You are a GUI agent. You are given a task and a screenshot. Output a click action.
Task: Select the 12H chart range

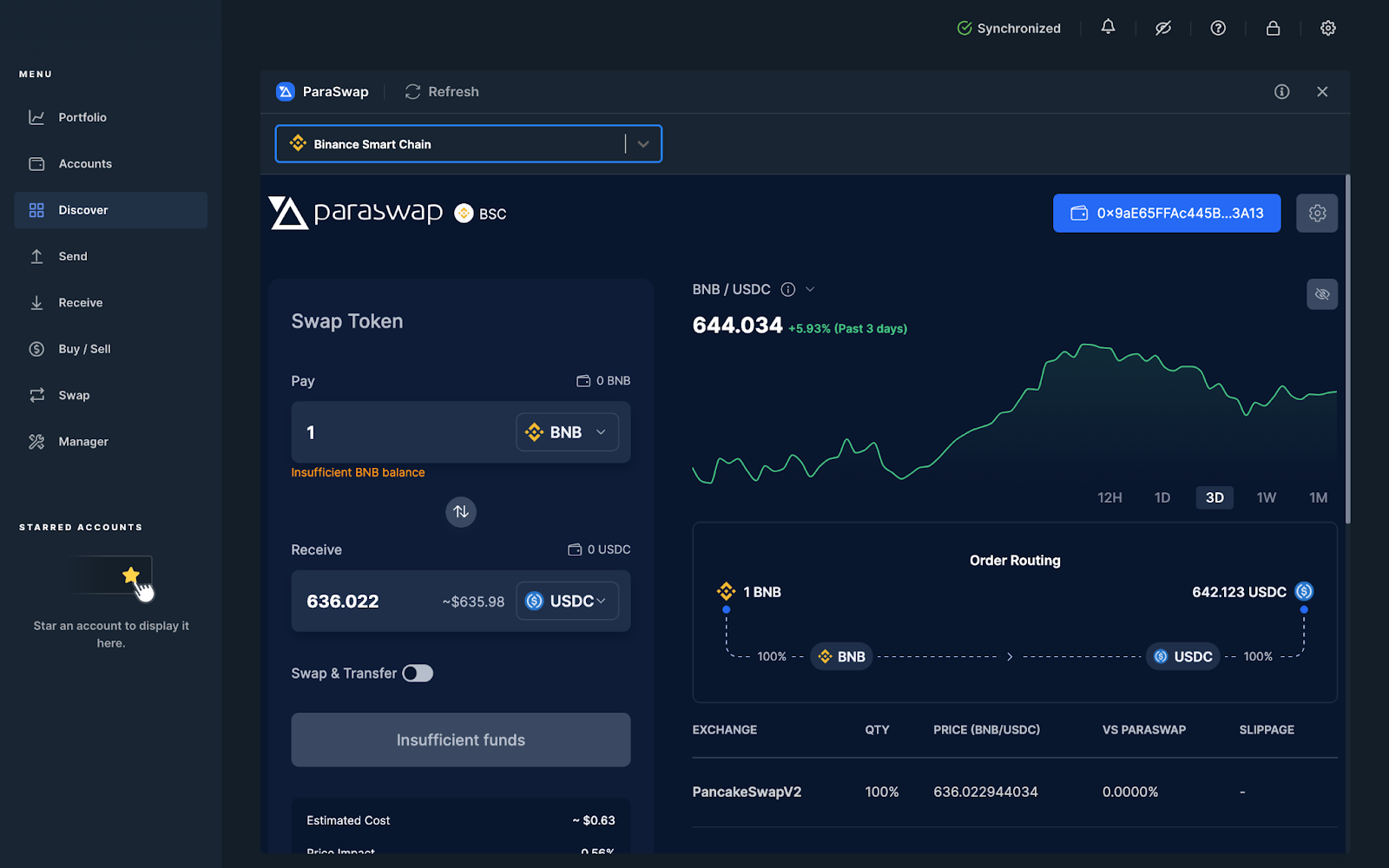click(1109, 497)
